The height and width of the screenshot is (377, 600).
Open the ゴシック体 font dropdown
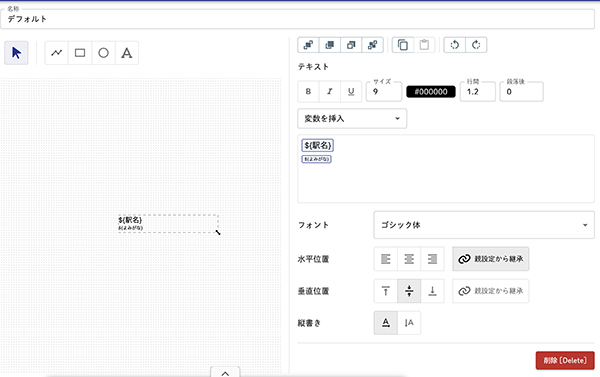point(484,225)
